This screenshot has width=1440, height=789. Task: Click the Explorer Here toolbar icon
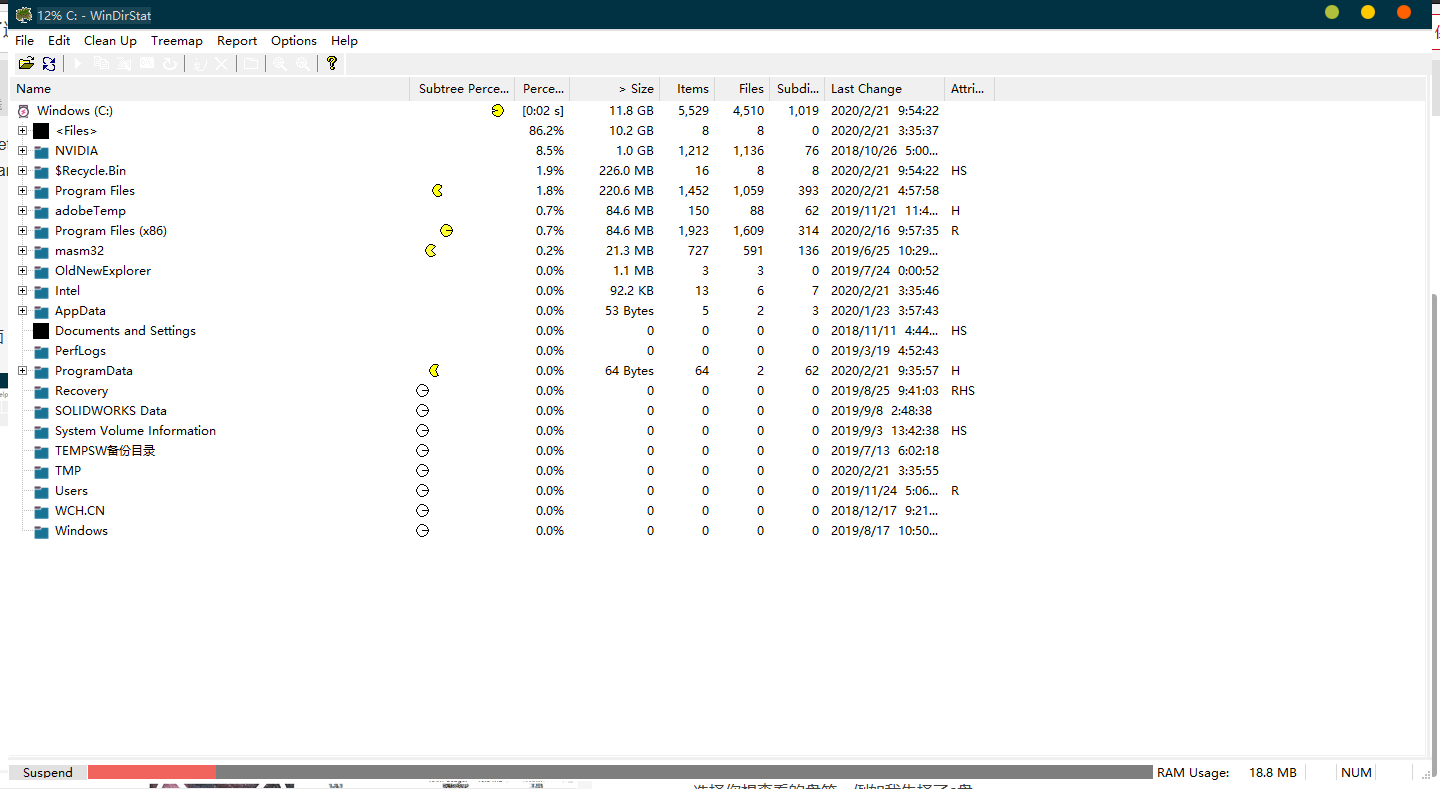[124, 63]
